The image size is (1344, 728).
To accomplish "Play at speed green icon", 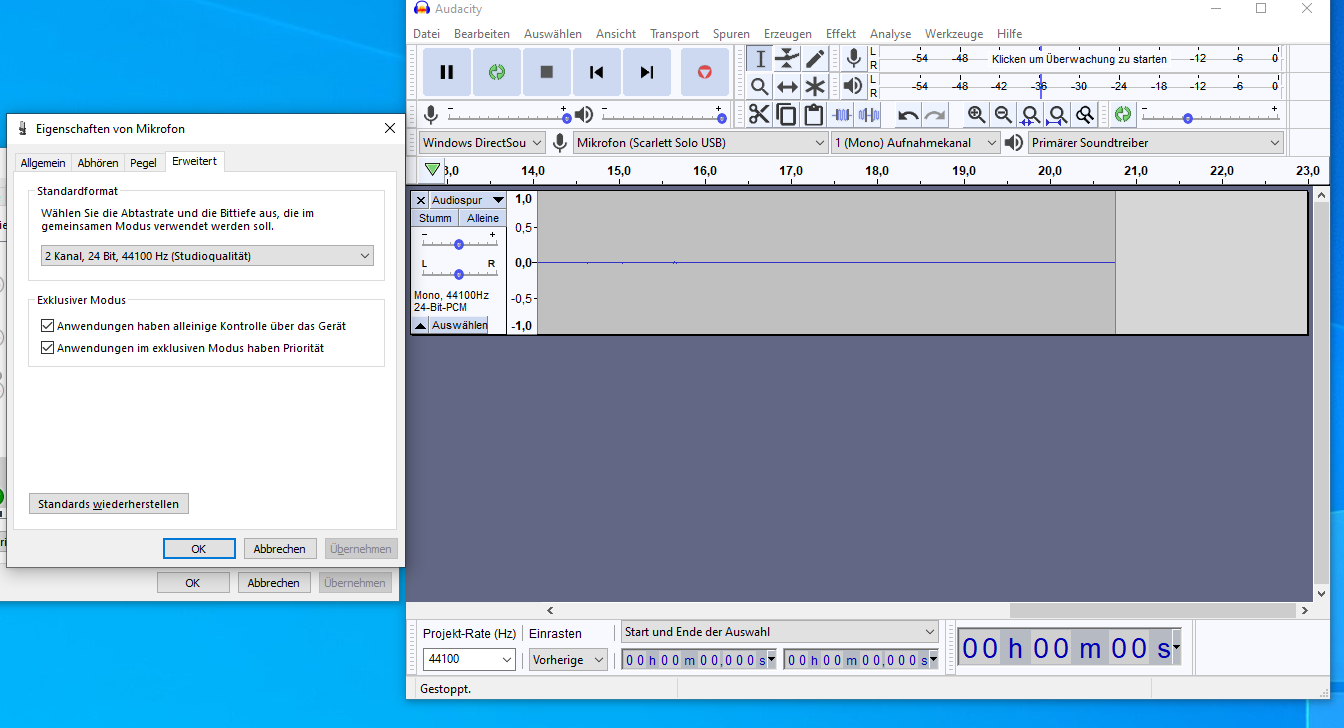I will pos(1123,114).
